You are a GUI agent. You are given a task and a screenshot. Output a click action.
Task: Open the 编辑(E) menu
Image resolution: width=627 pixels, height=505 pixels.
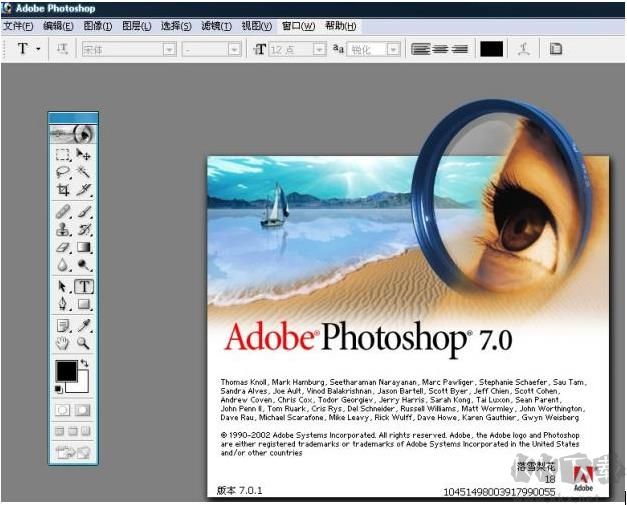point(58,26)
